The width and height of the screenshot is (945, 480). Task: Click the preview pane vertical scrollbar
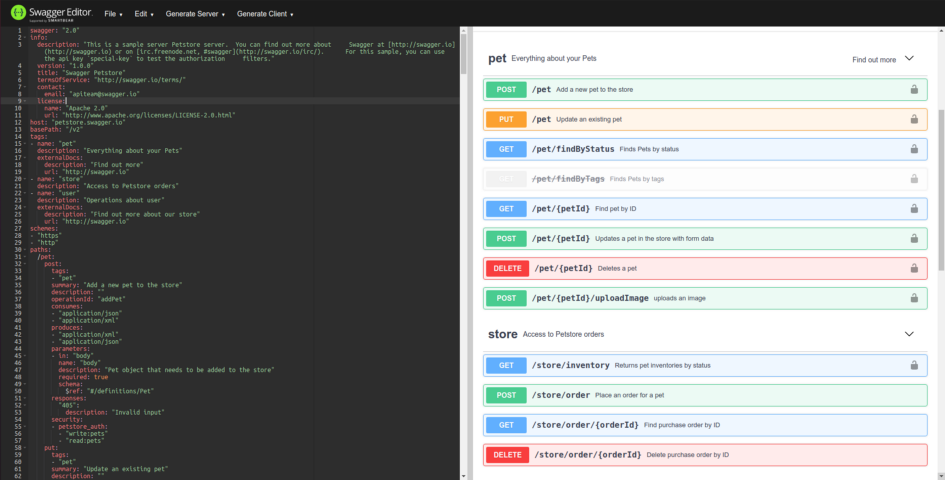click(x=941, y=189)
